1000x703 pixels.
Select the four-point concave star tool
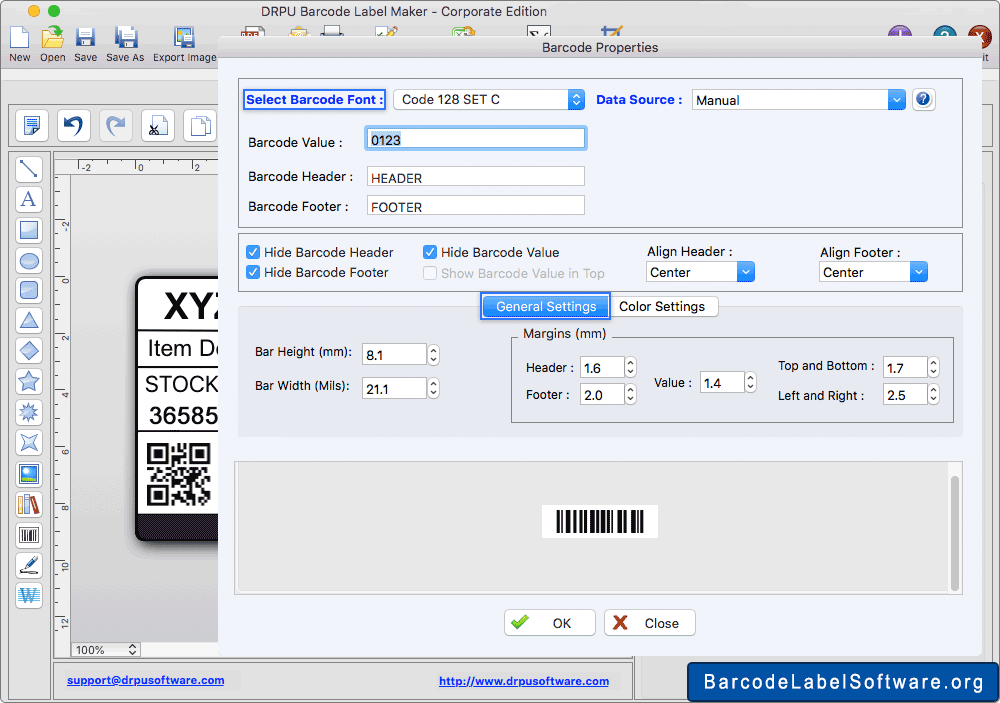[x=29, y=442]
